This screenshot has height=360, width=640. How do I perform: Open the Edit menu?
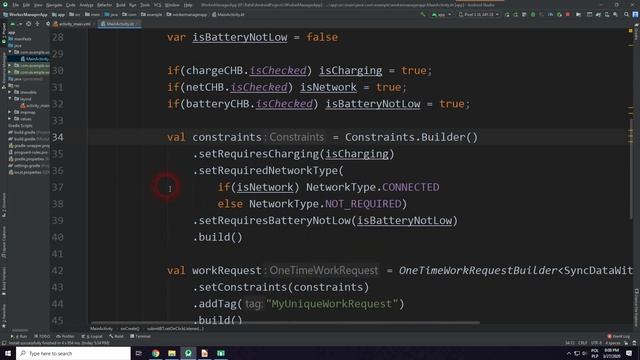[26, 5]
